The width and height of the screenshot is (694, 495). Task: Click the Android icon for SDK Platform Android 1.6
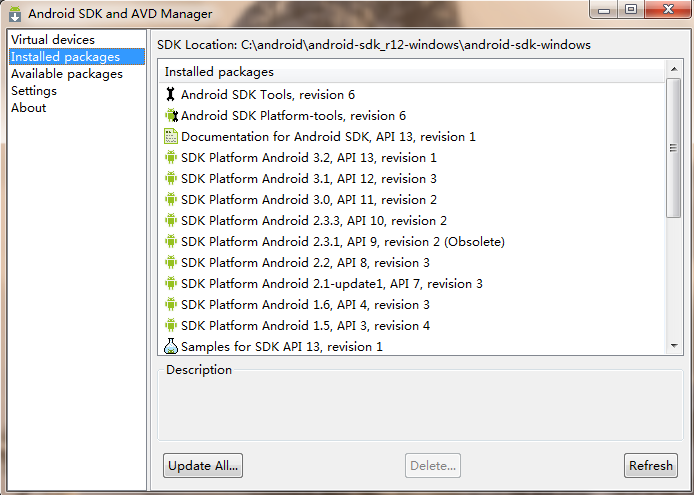(x=170, y=305)
